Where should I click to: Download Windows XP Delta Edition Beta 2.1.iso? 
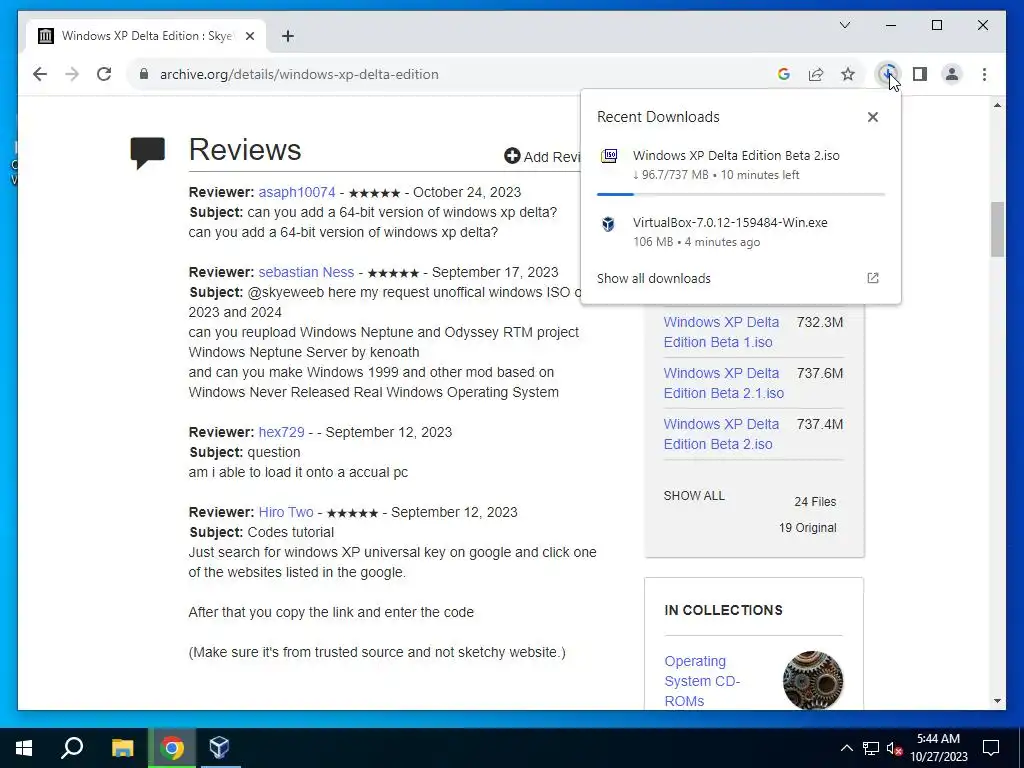724,383
